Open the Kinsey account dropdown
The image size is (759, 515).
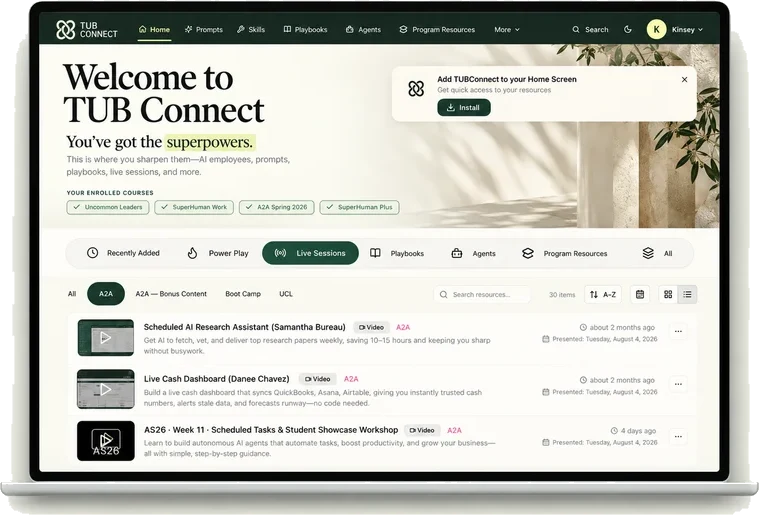[687, 30]
